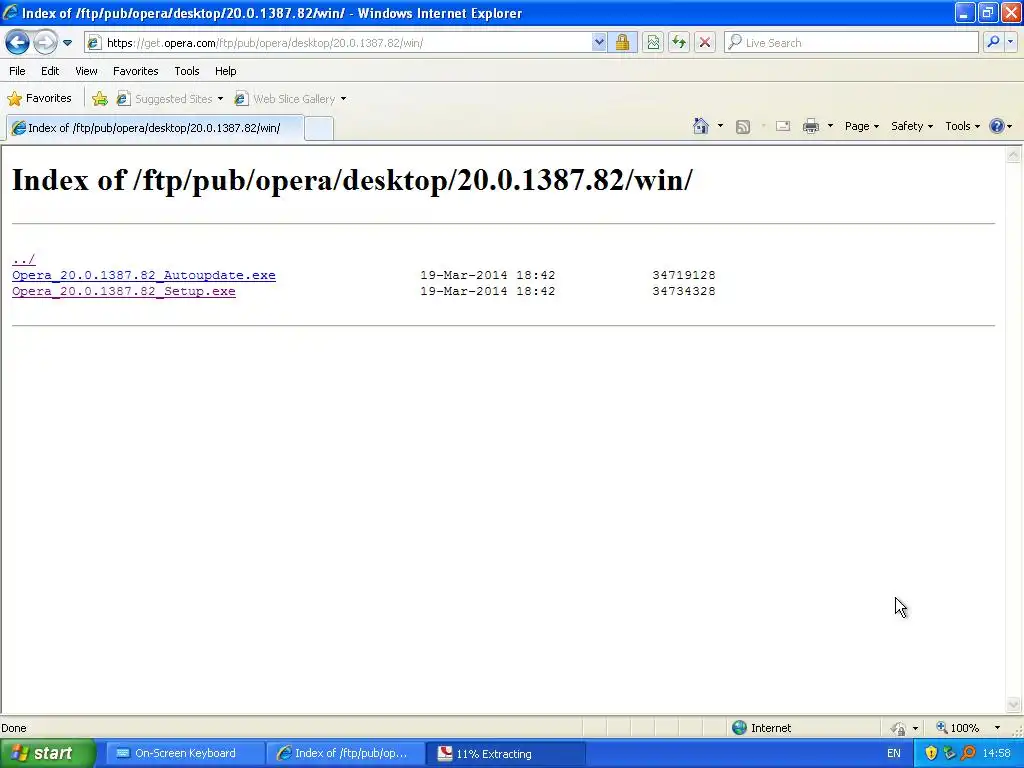Open Suggested Sites link
The image size is (1024, 768).
170,99
